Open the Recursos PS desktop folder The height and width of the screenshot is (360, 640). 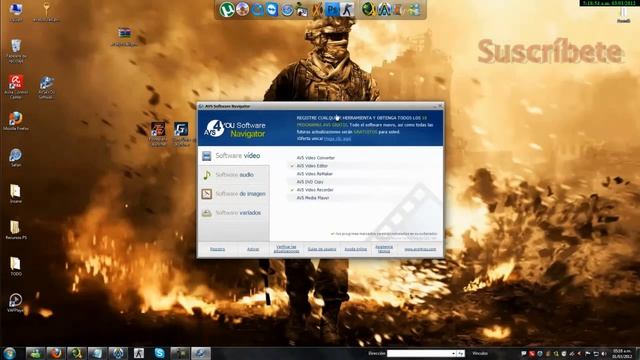coord(16,230)
